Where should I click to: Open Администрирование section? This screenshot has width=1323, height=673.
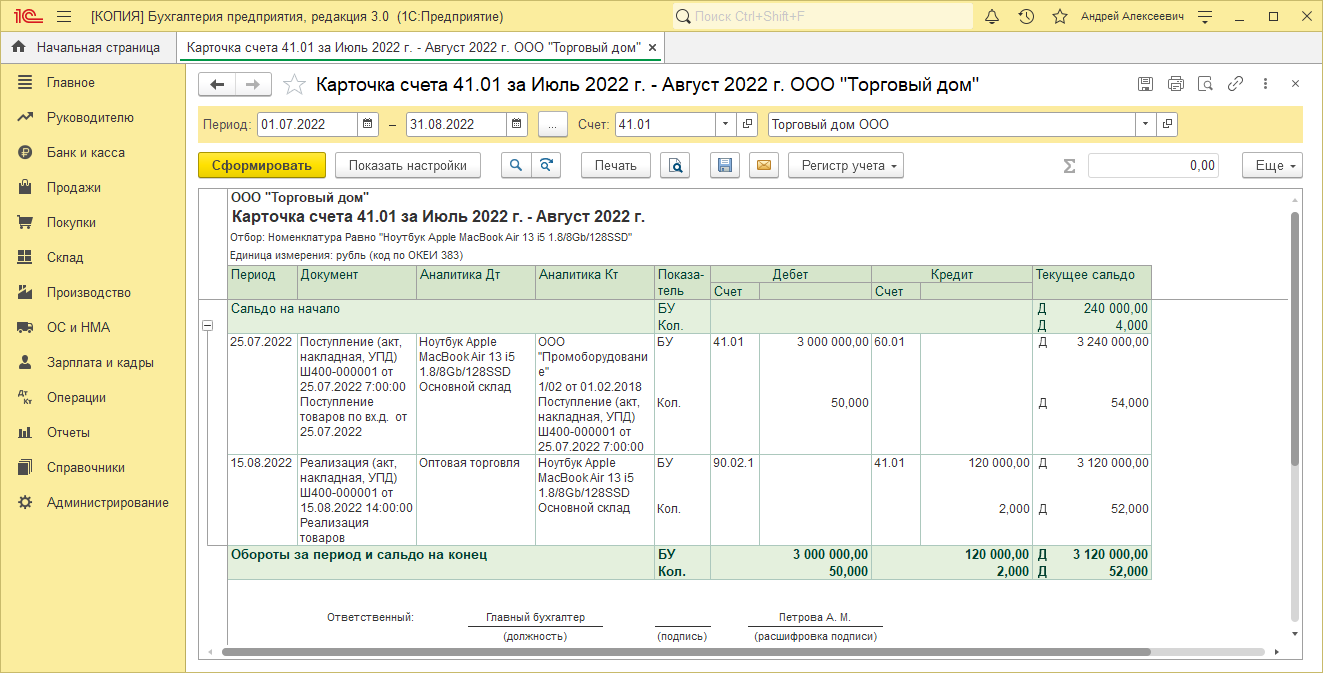(93, 502)
